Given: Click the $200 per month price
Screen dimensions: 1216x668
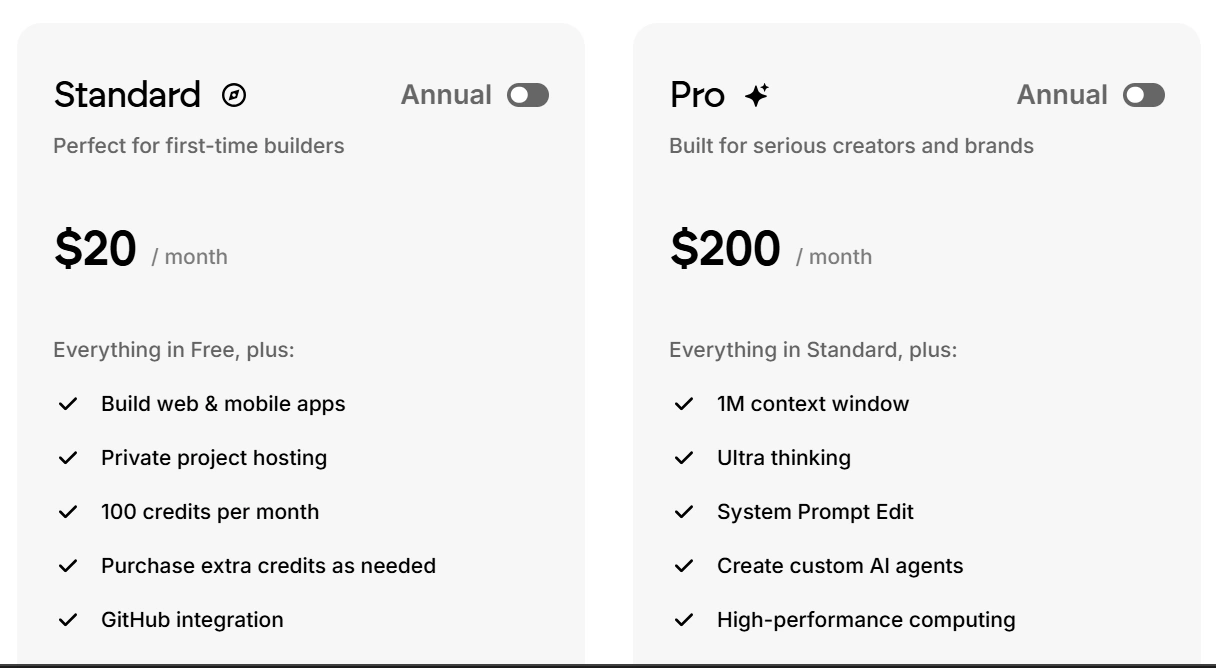Looking at the screenshot, I should pyautogui.click(x=725, y=249).
